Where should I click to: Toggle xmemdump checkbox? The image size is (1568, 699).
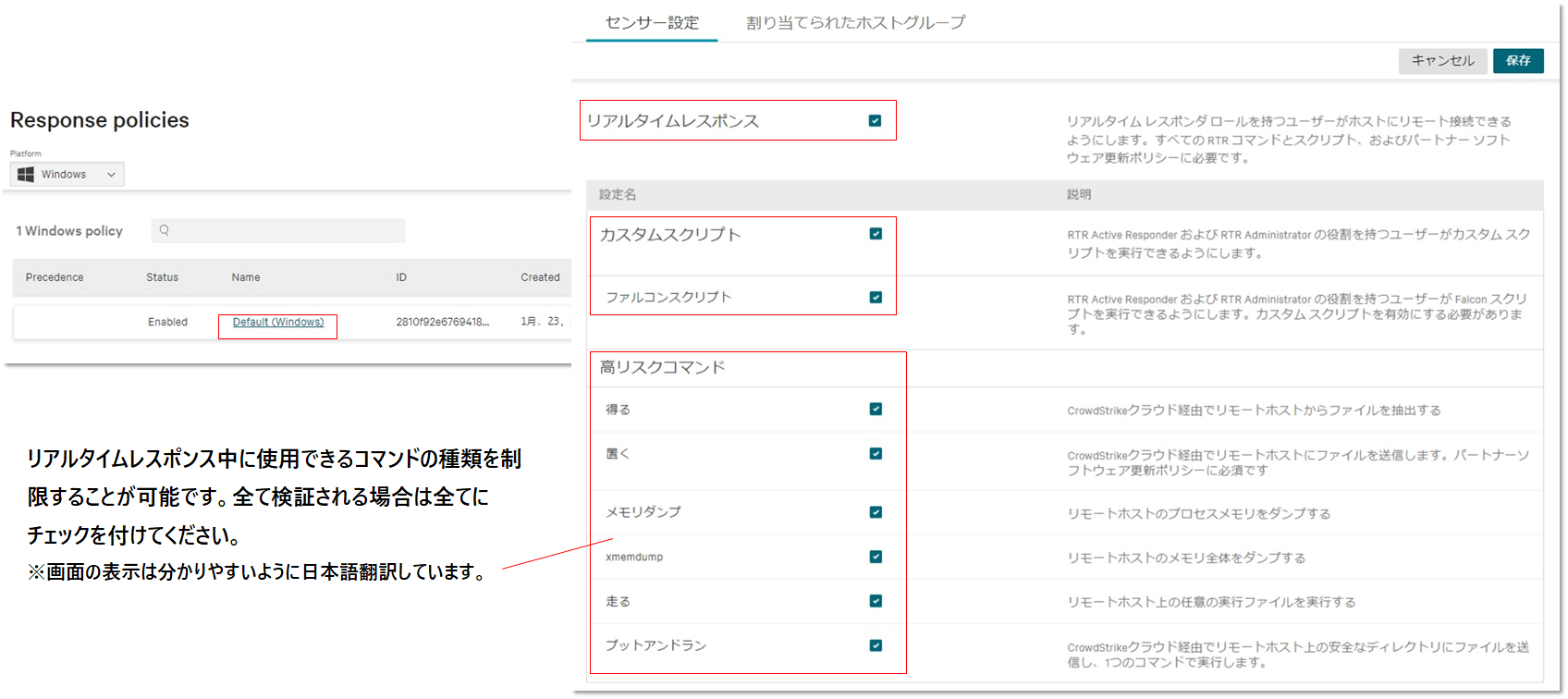click(876, 557)
